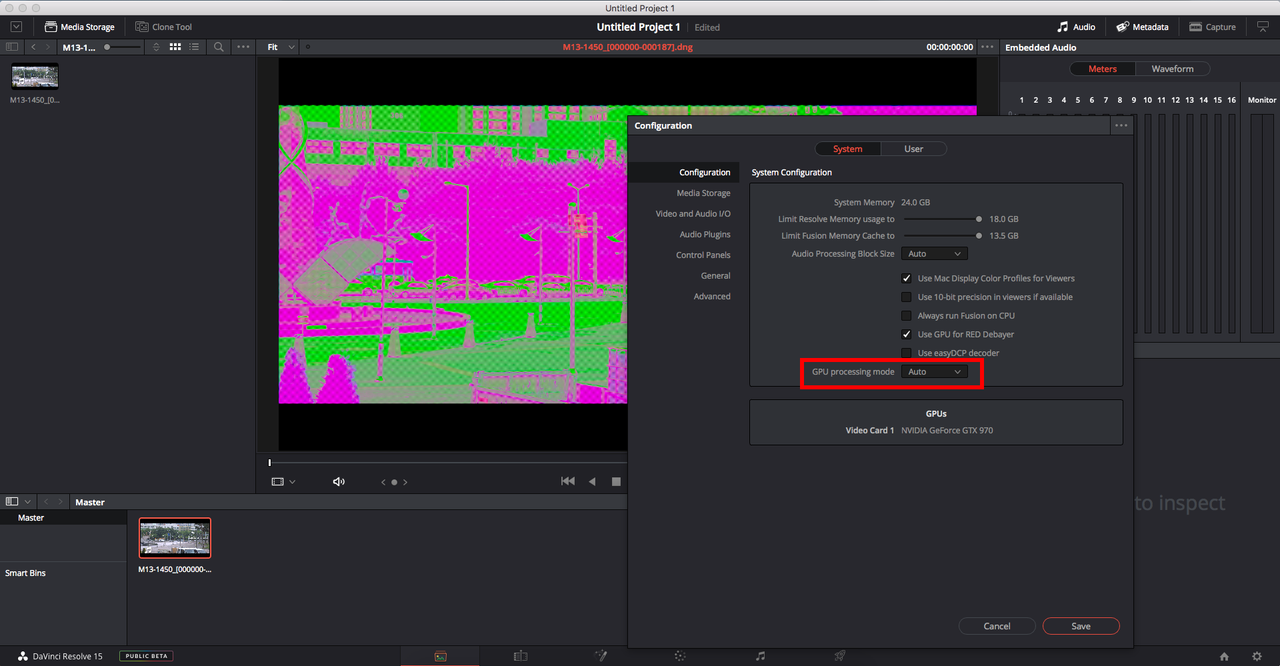
Task: Switch to the Fairlight page
Action: pos(760,656)
